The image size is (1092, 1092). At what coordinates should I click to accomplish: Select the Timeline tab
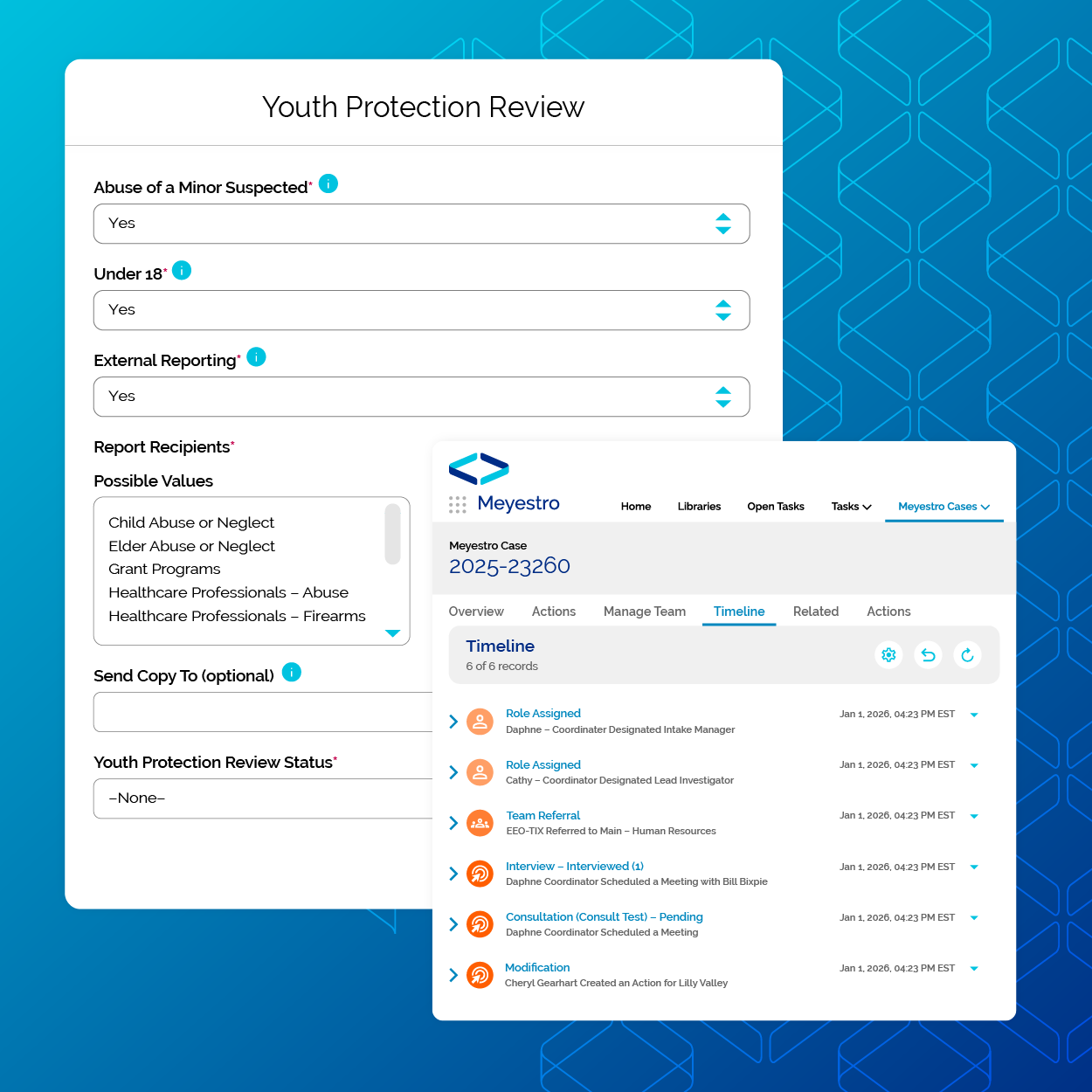pyautogui.click(x=739, y=612)
